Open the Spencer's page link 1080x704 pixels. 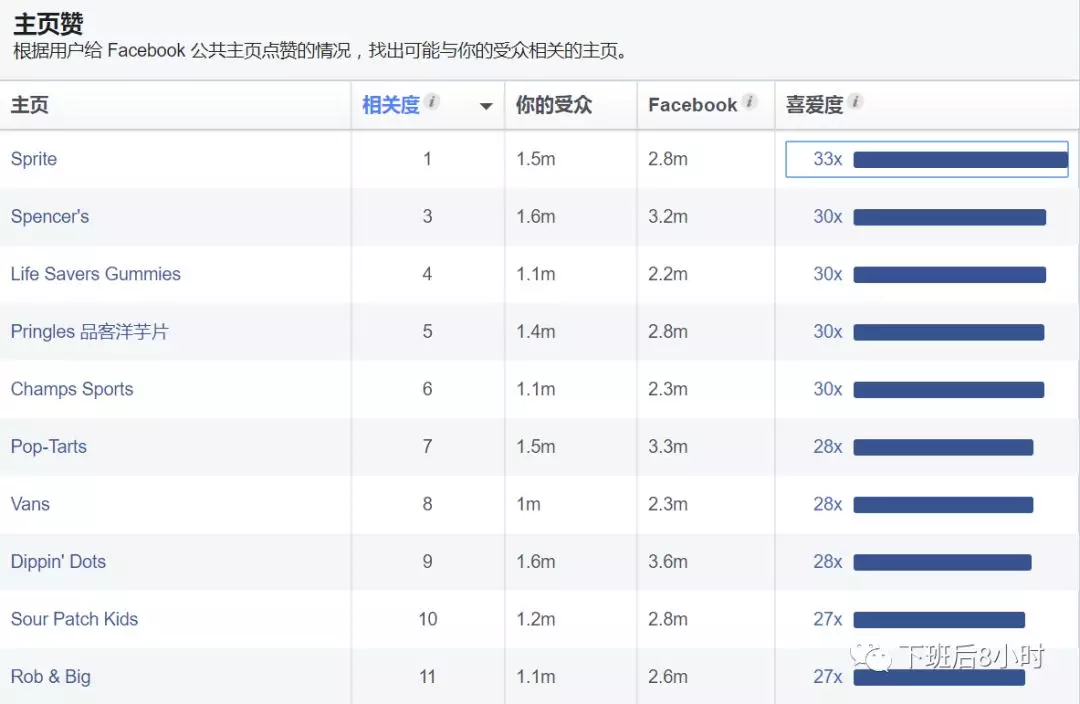(50, 216)
